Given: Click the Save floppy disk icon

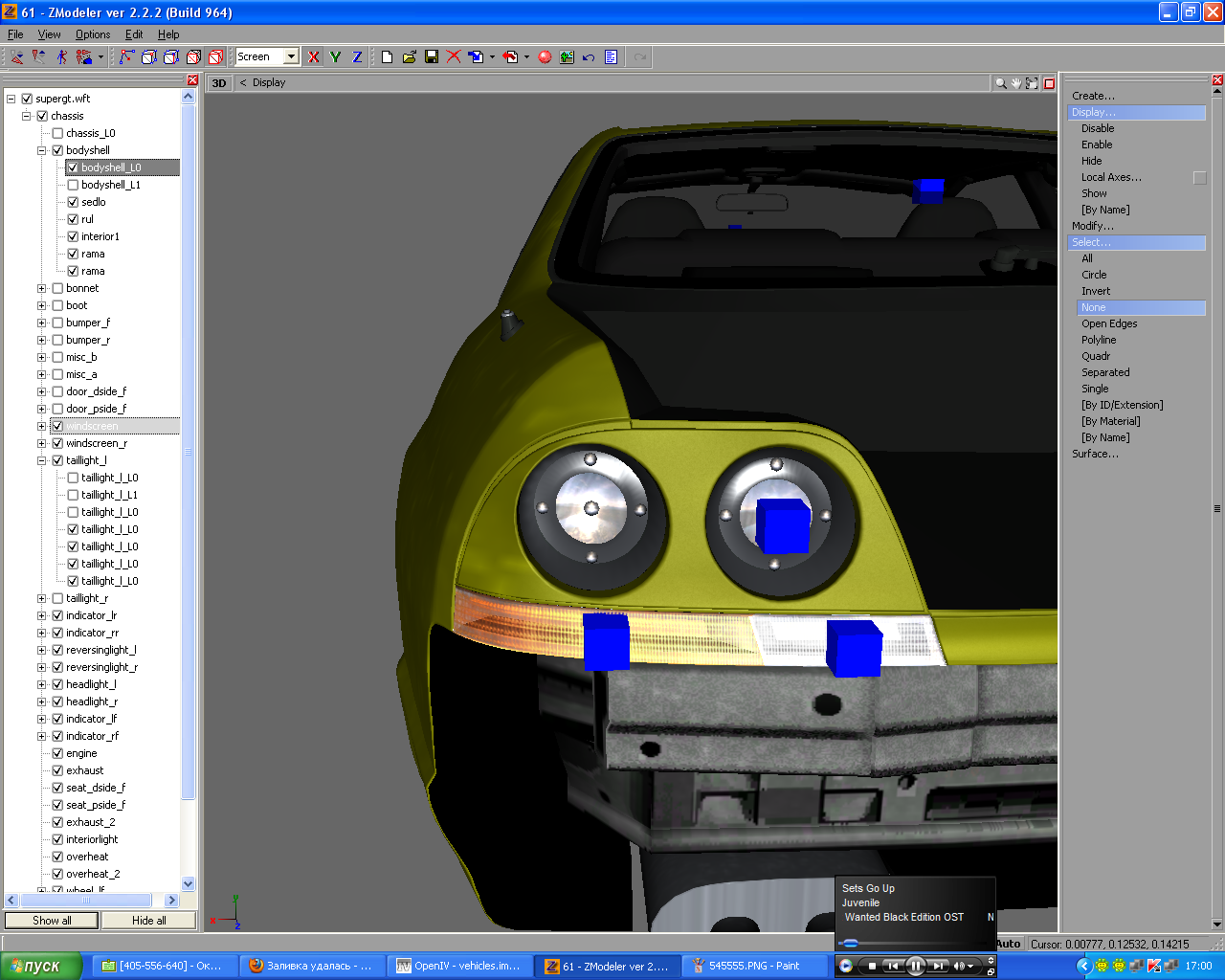Looking at the screenshot, I should point(432,57).
